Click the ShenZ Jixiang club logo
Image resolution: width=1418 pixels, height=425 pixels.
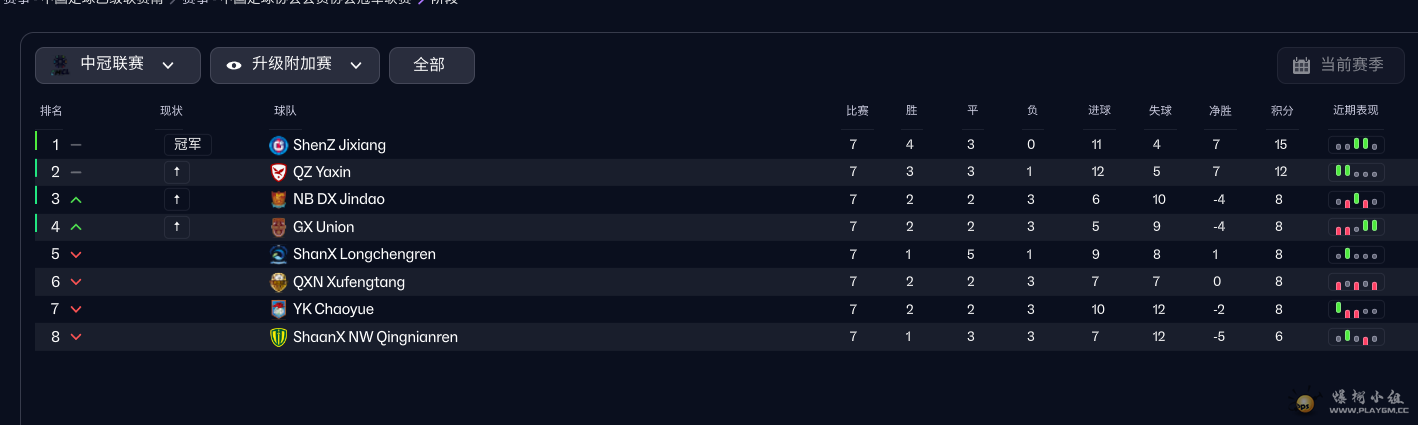click(x=279, y=145)
